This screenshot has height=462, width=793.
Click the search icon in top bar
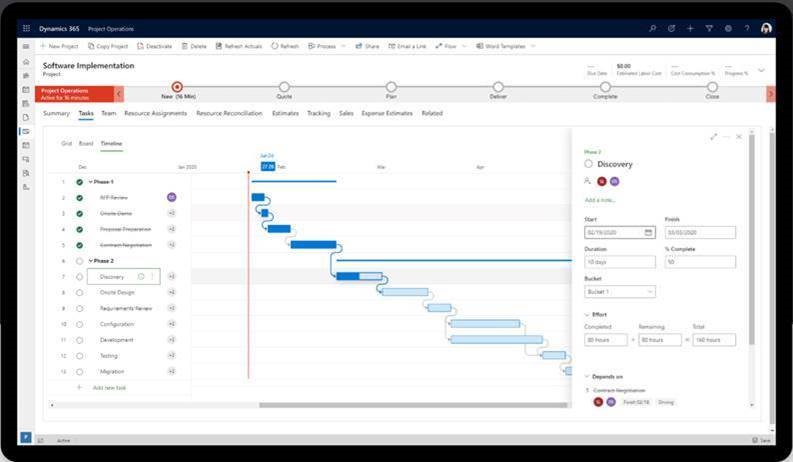pos(653,29)
